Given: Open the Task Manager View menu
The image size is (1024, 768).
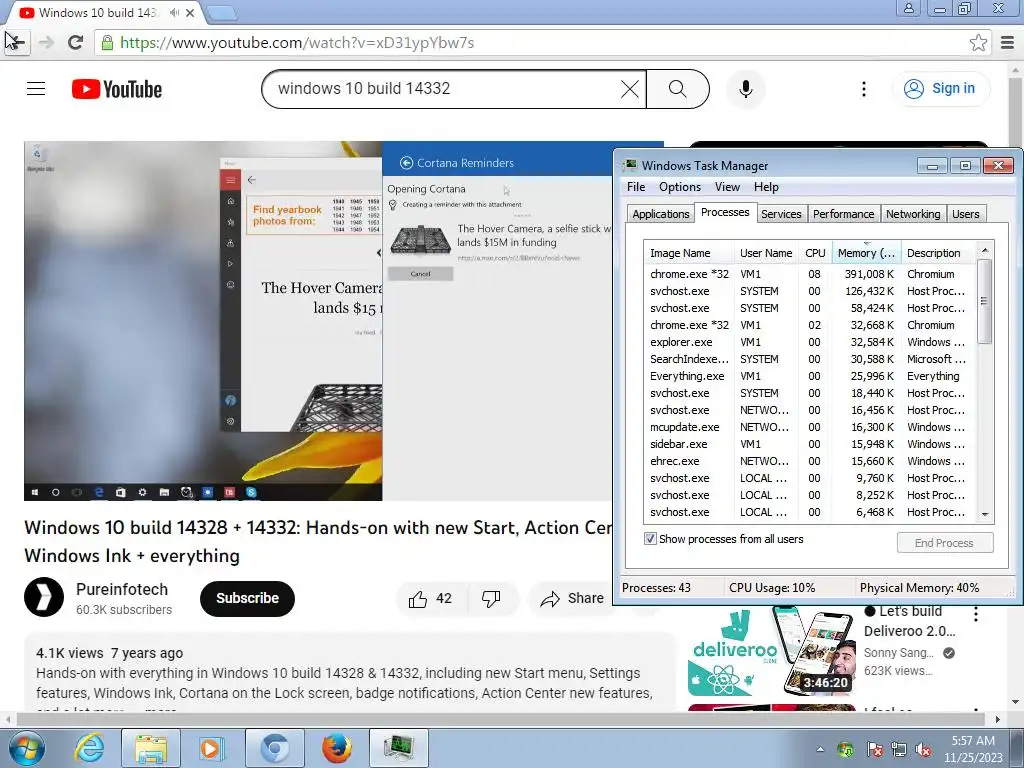Looking at the screenshot, I should click(727, 187).
